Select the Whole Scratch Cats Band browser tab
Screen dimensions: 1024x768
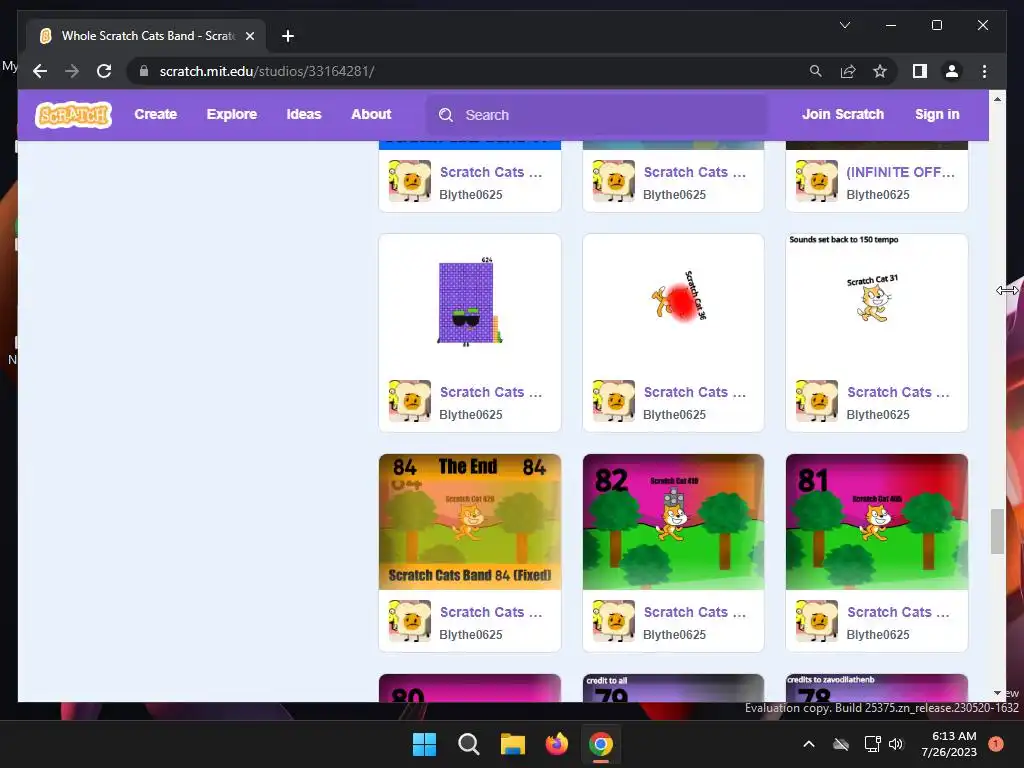(146, 36)
